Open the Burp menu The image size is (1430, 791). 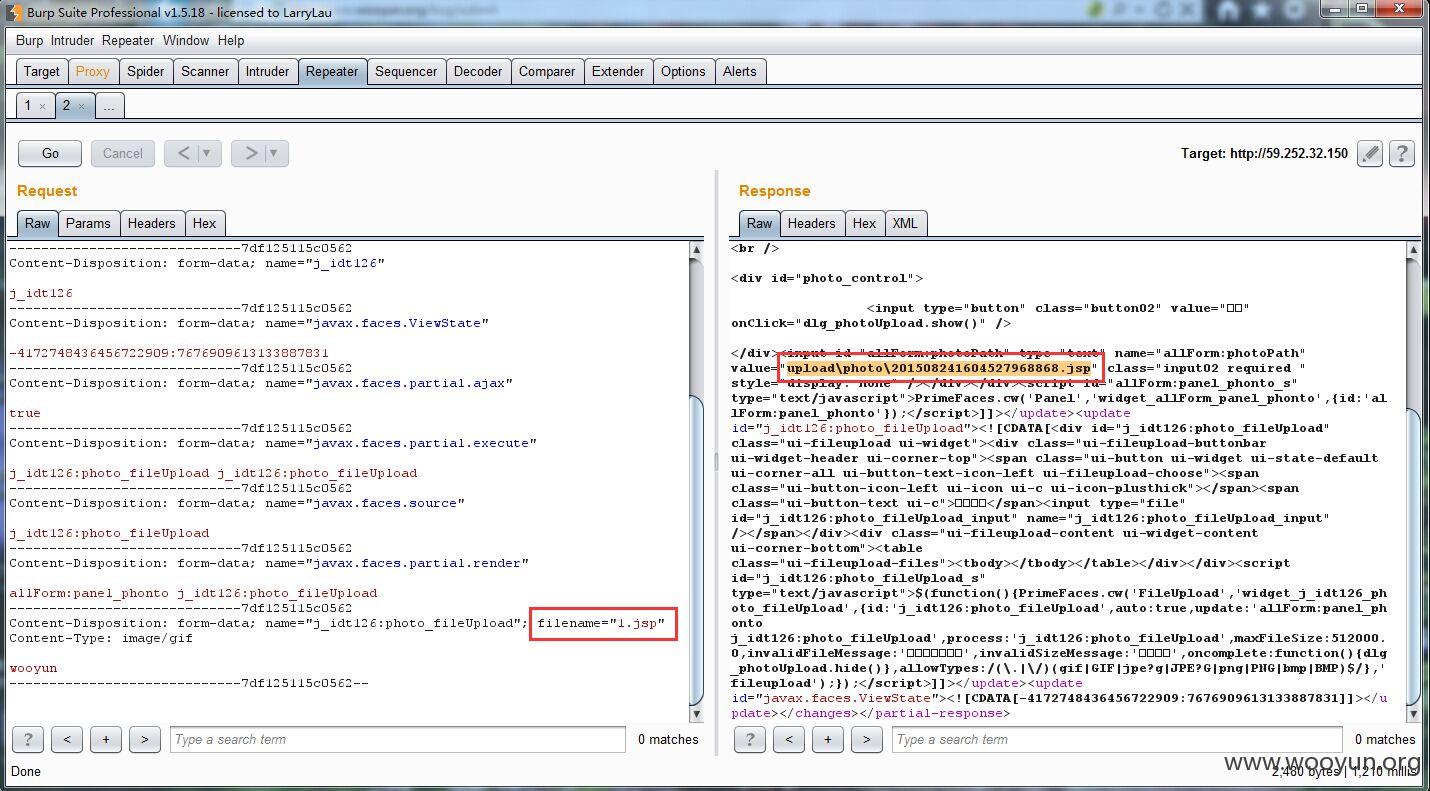click(x=30, y=40)
